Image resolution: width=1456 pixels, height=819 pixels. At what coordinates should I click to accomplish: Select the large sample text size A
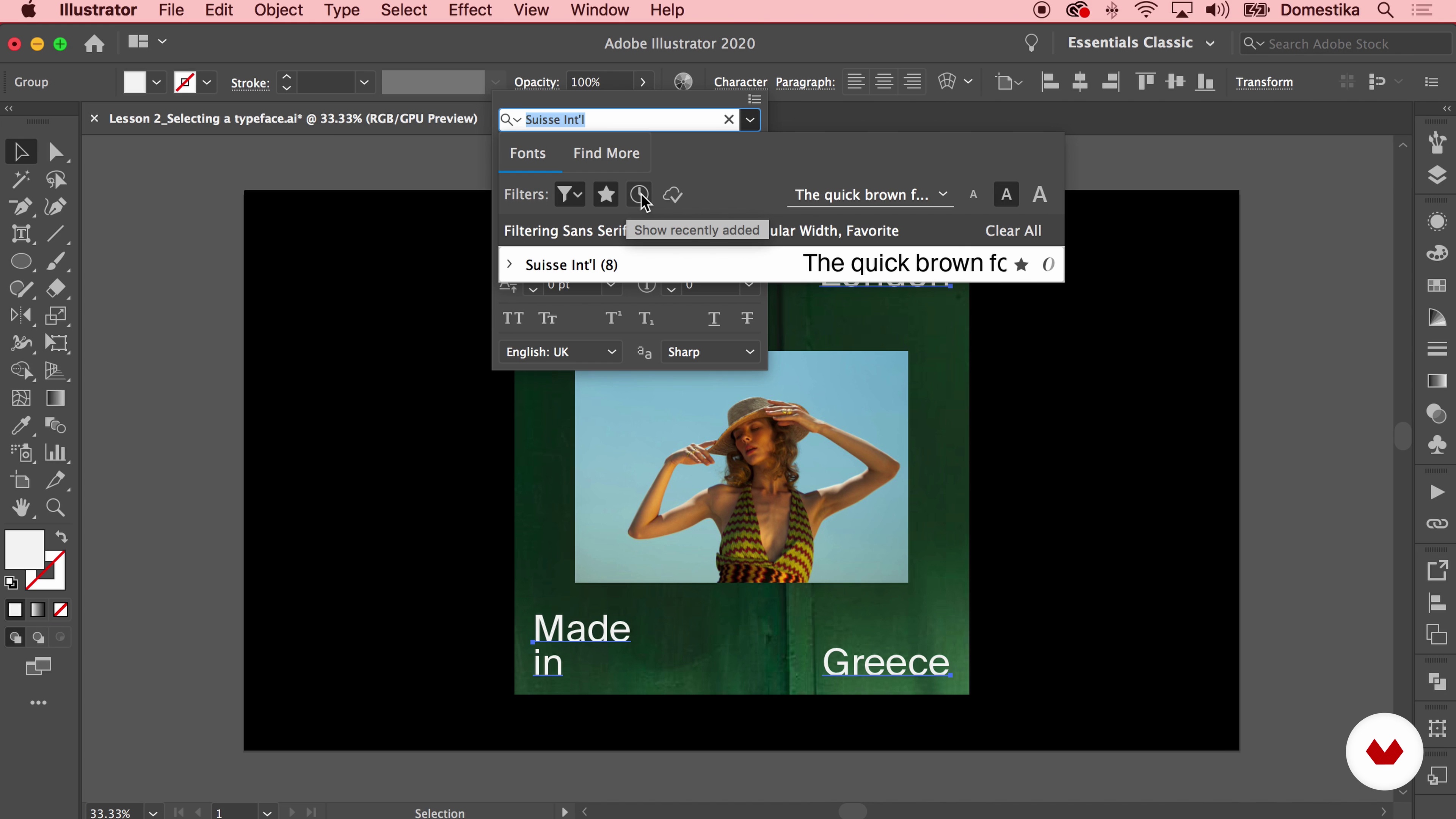[1039, 195]
